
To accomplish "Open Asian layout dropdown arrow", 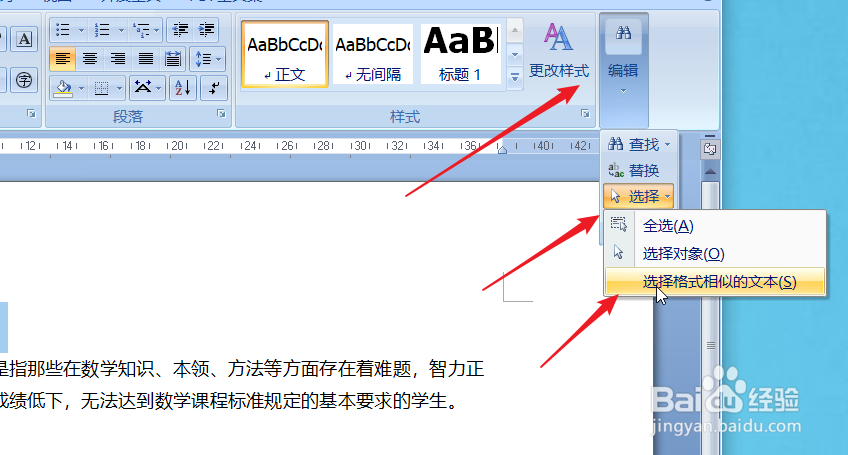I will tap(159, 88).
